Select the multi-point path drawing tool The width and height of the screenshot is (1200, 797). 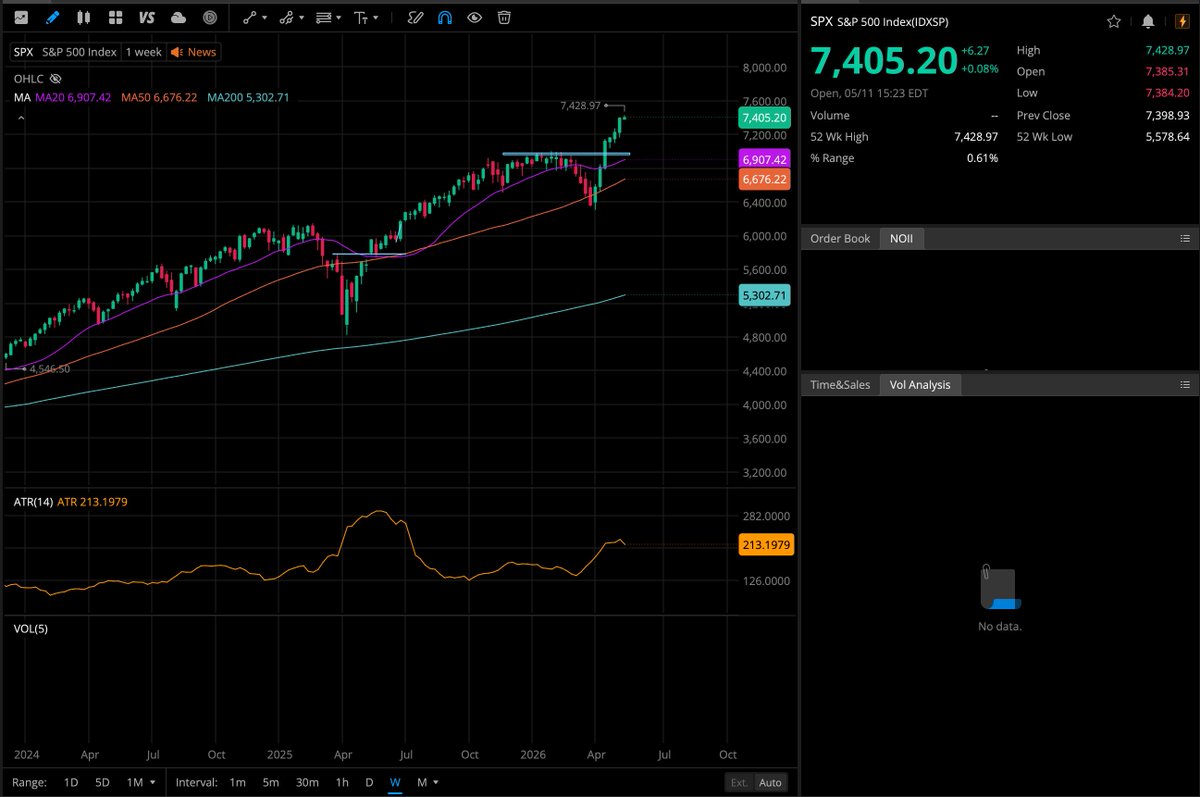[x=288, y=17]
